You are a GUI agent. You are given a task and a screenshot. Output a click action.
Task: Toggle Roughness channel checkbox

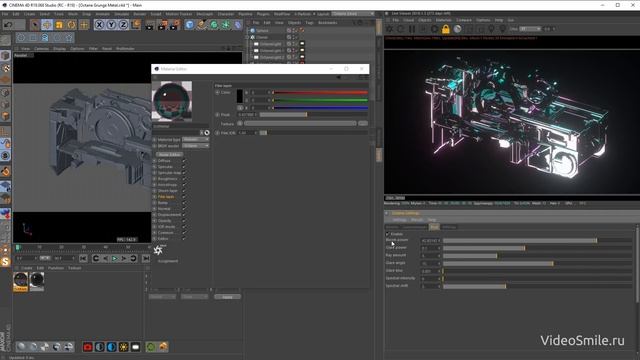184,179
